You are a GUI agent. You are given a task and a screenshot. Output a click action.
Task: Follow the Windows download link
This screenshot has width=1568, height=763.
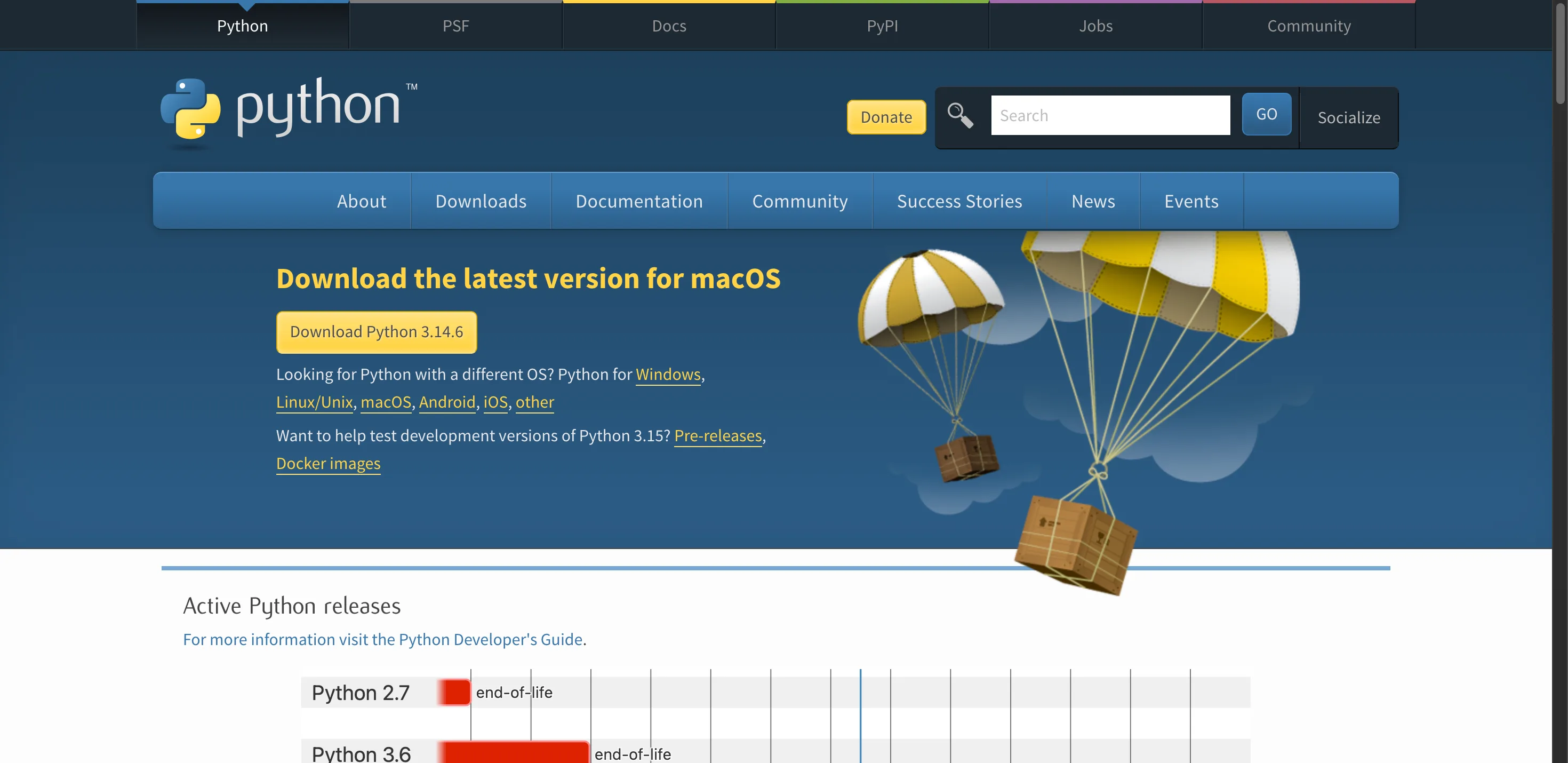[668, 375]
